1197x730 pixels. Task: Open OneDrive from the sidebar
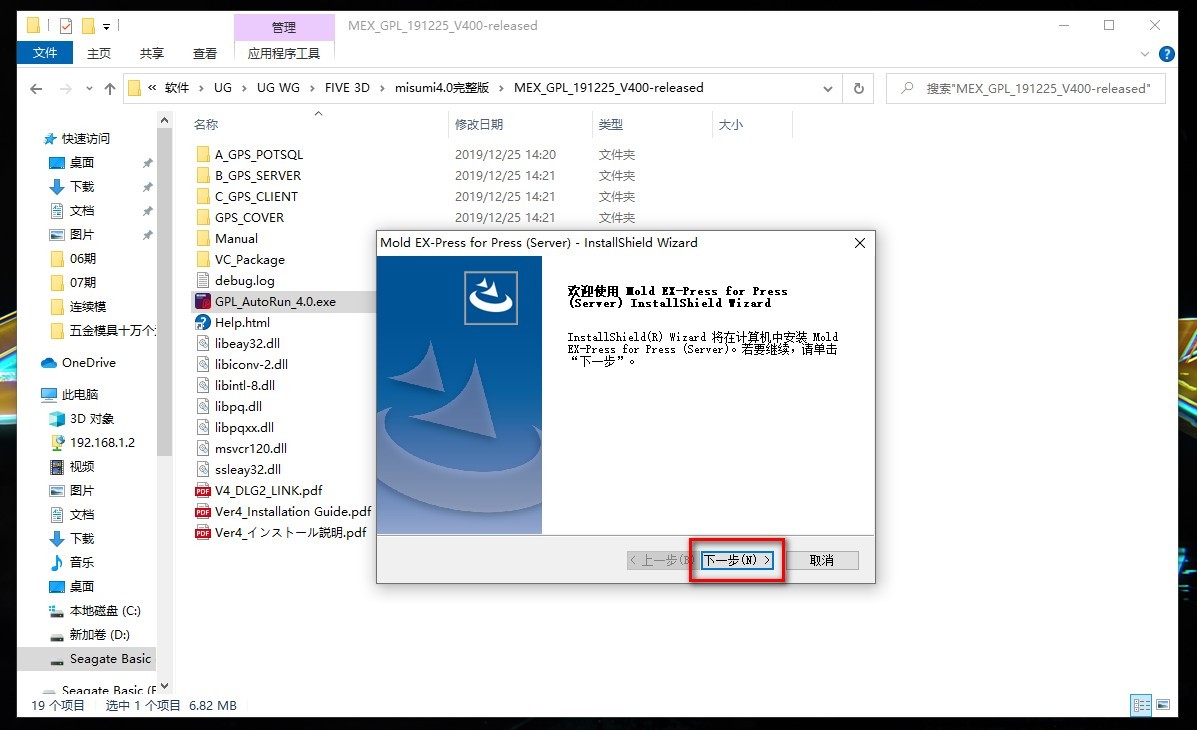86,362
